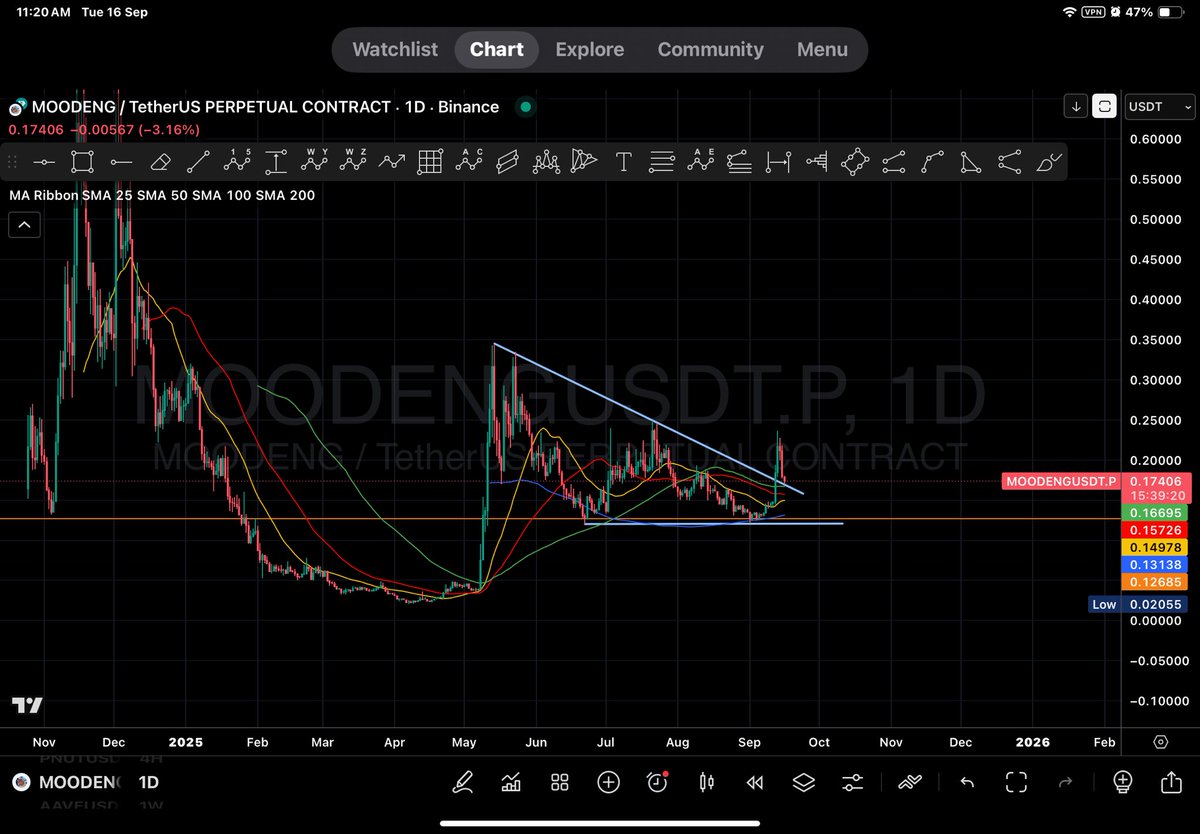Open the Indicators chart icon in bottom bar
The image size is (1200, 834).
(511, 782)
